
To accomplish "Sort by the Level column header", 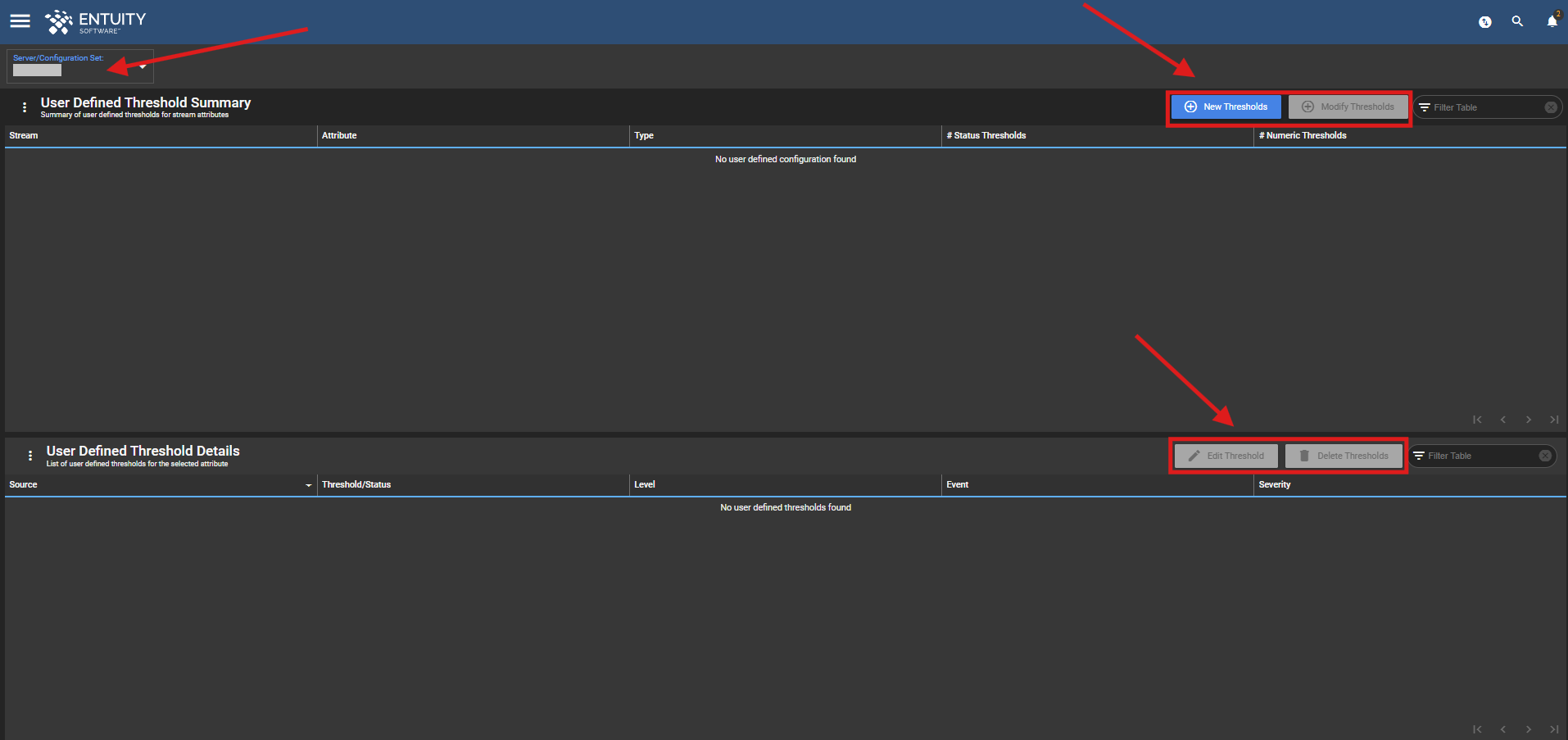I will (786, 485).
